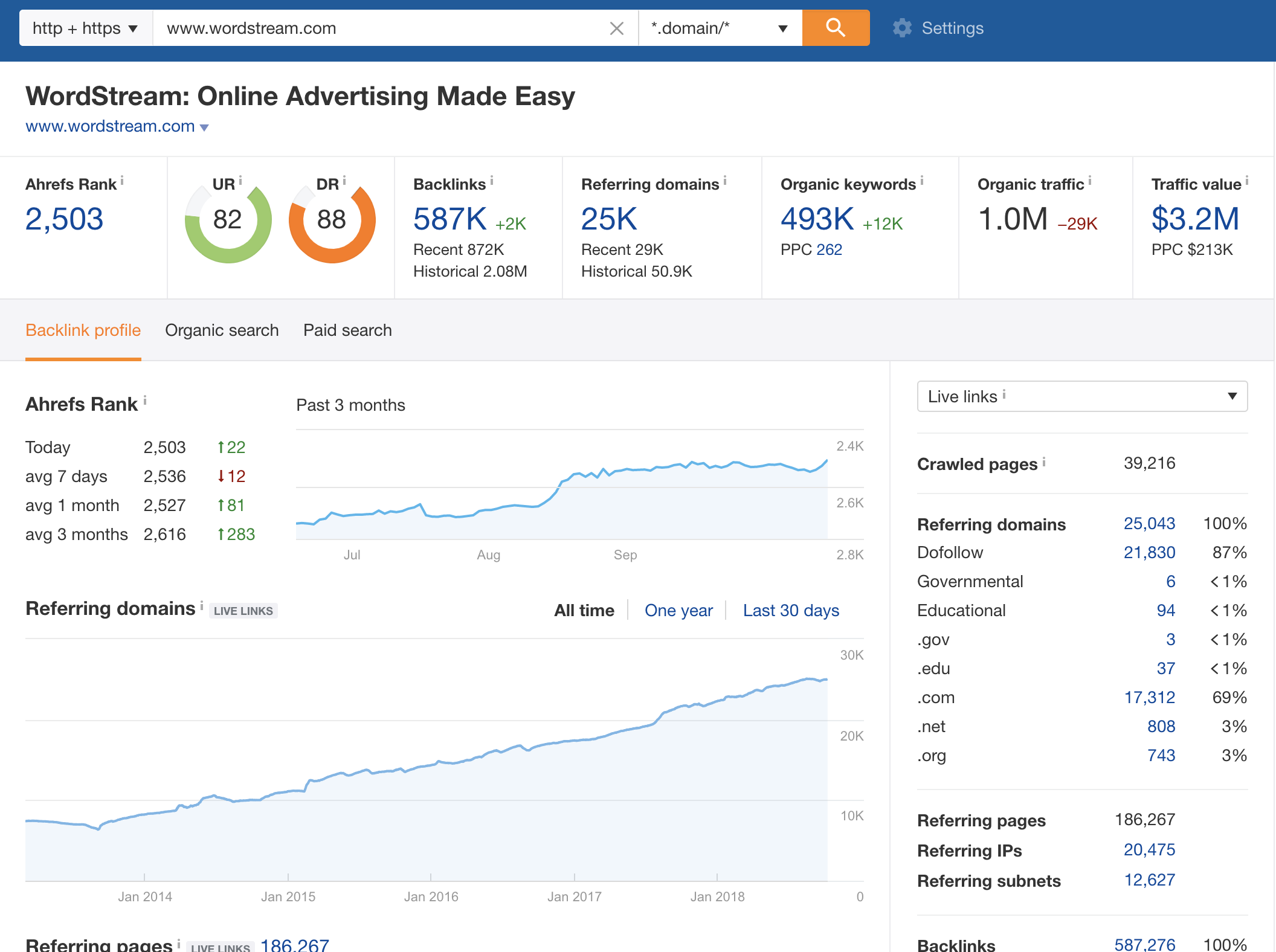The height and width of the screenshot is (952, 1276).
Task: Click the info icon beside Live links
Action: (1004, 393)
